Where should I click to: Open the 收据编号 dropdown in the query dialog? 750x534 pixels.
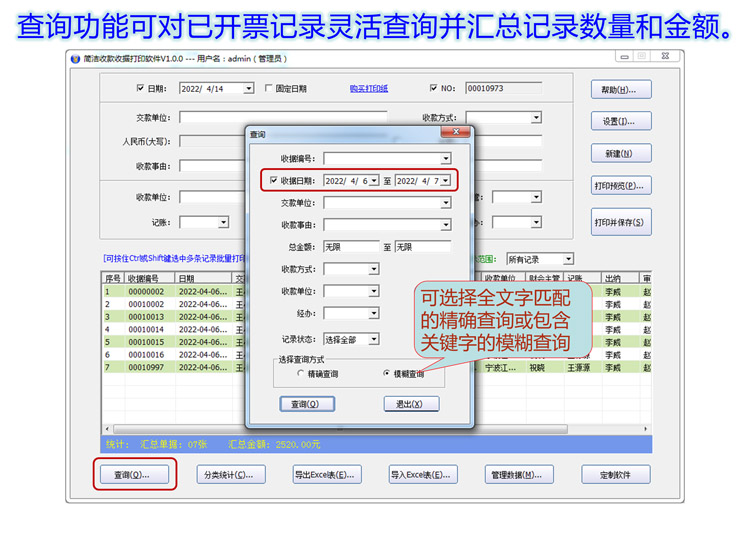tap(446, 158)
